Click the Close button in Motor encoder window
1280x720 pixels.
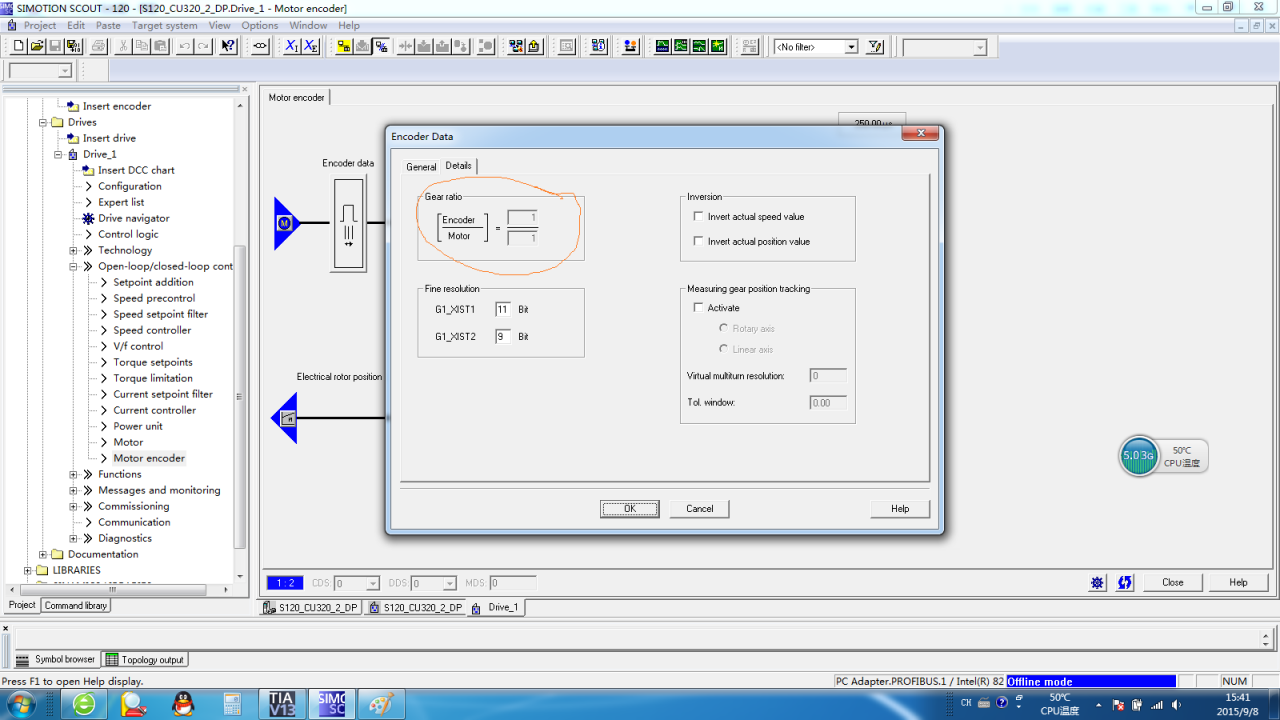pos(1173,582)
